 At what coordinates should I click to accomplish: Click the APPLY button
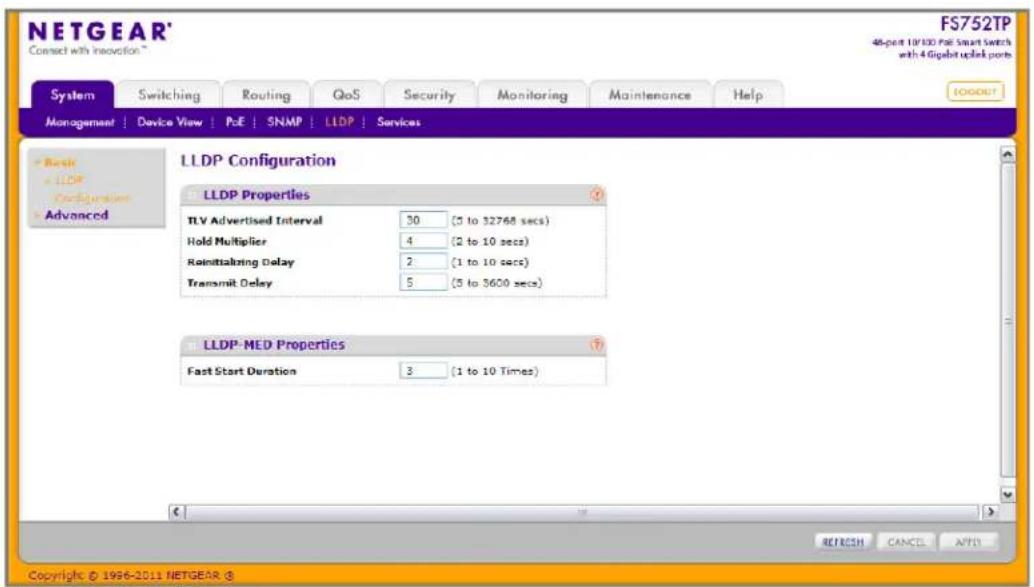pyautogui.click(x=968, y=542)
